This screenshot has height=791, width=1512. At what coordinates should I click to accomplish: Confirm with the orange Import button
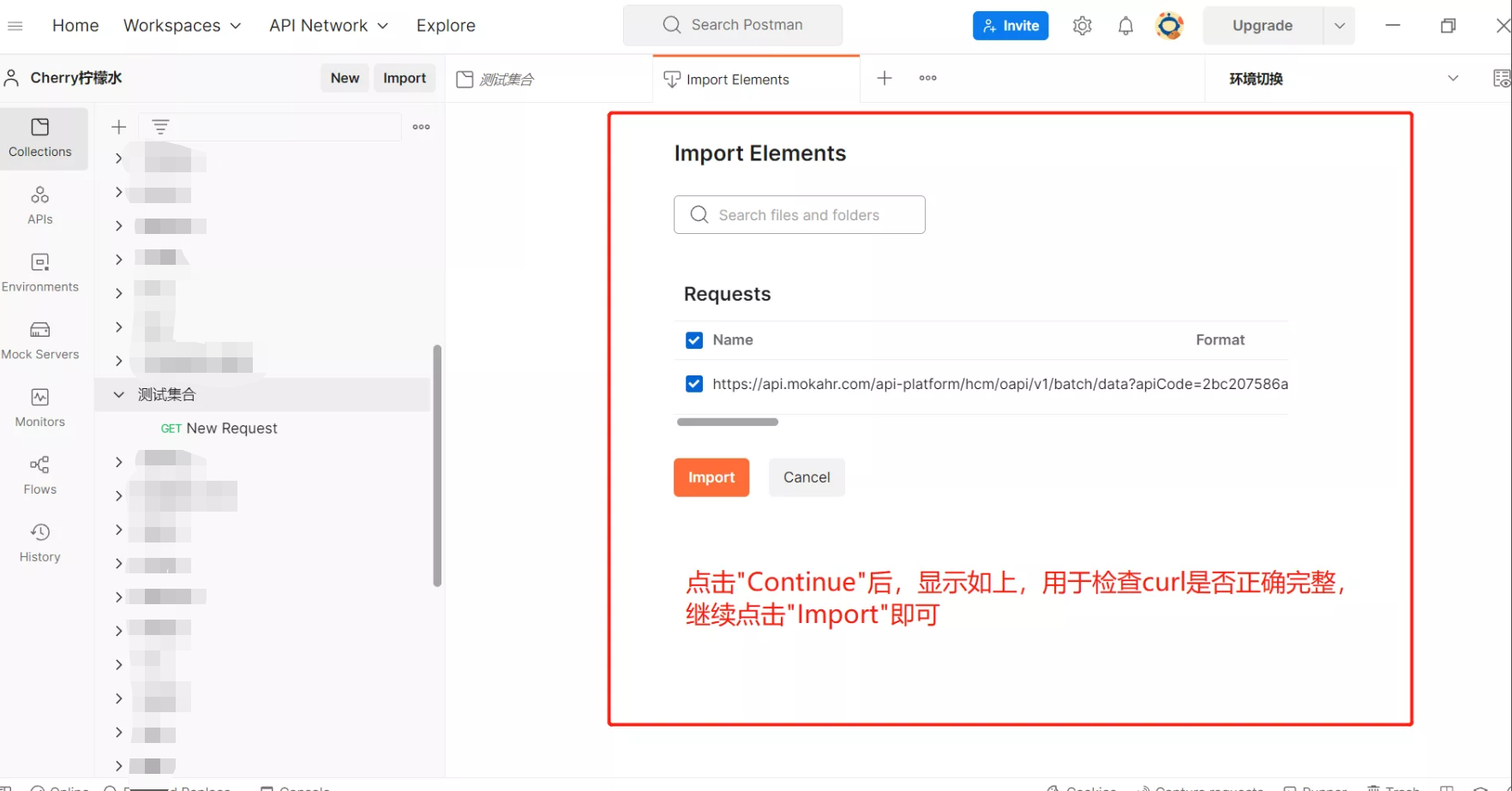(711, 477)
